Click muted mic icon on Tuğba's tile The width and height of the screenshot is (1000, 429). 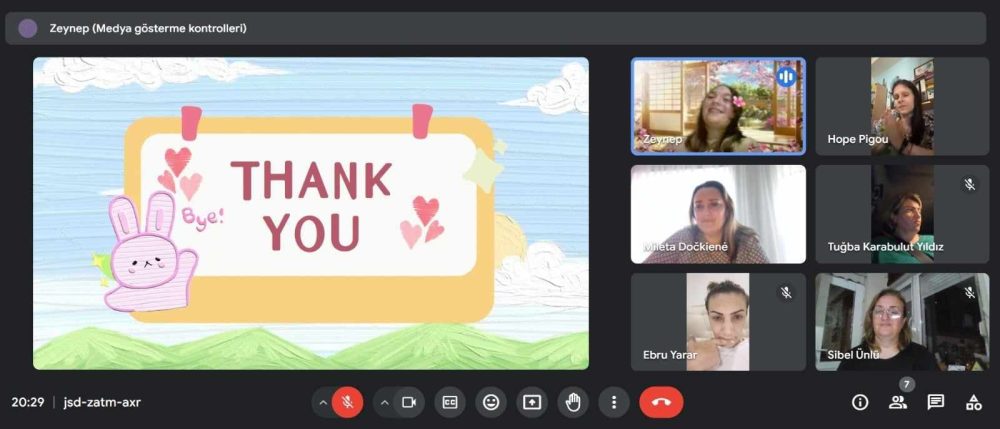(x=969, y=184)
